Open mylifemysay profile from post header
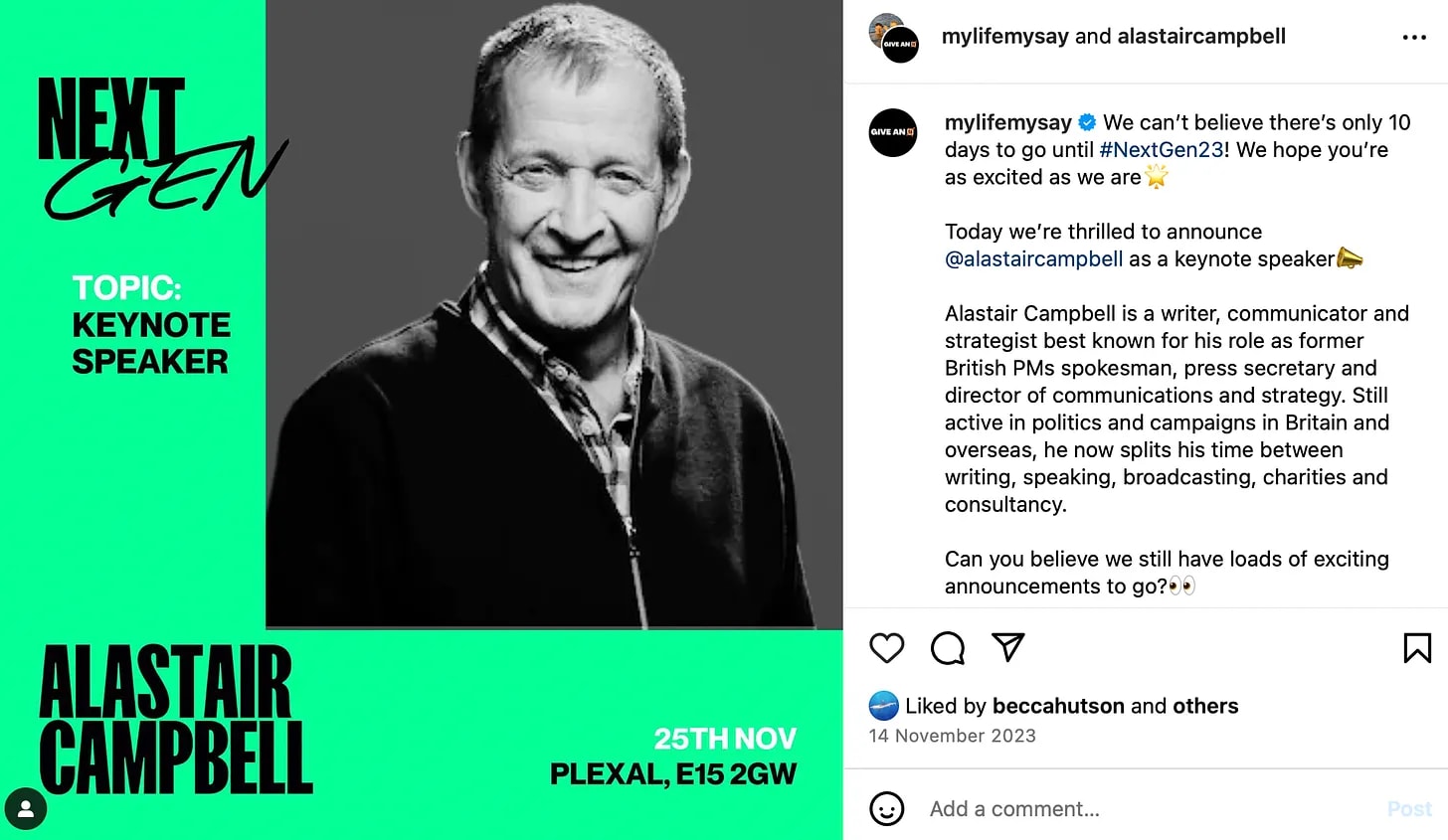The height and width of the screenshot is (840, 1448). (x=1004, y=37)
